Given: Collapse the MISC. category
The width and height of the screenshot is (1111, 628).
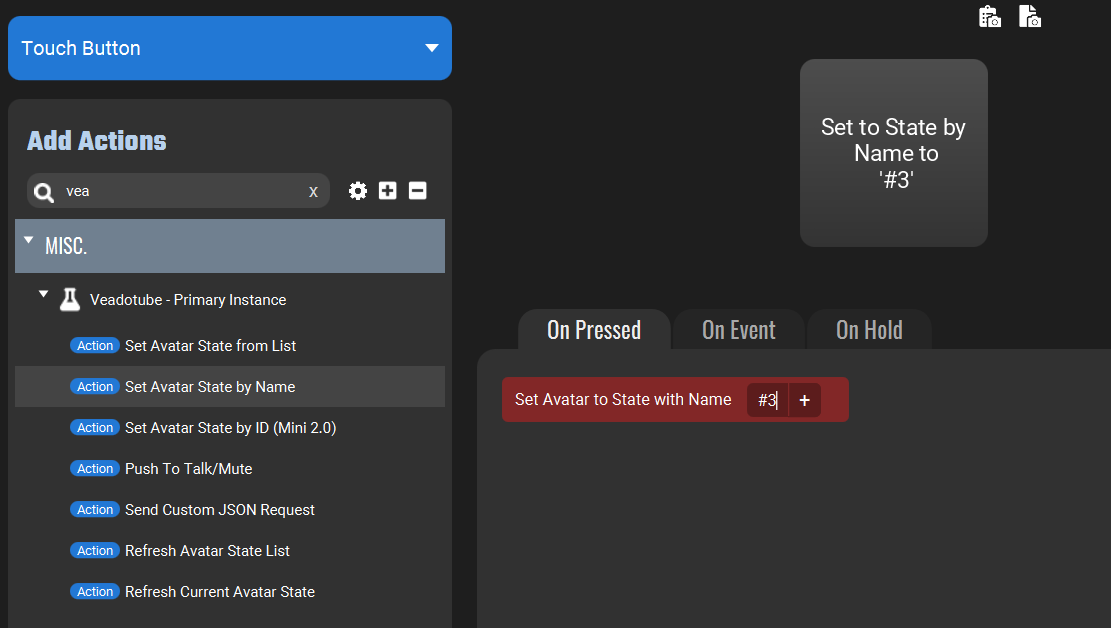Looking at the screenshot, I should 28,240.
